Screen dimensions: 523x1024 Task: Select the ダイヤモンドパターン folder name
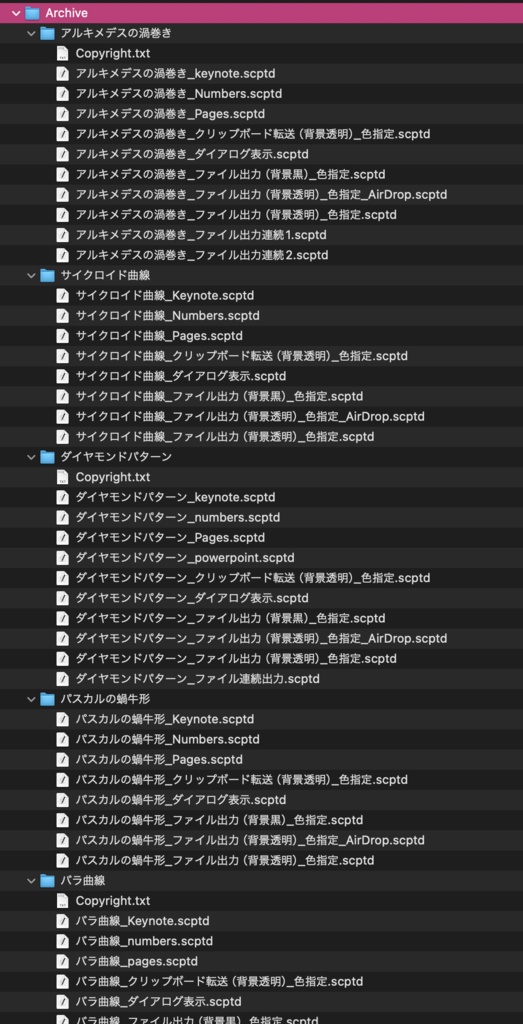pos(116,457)
